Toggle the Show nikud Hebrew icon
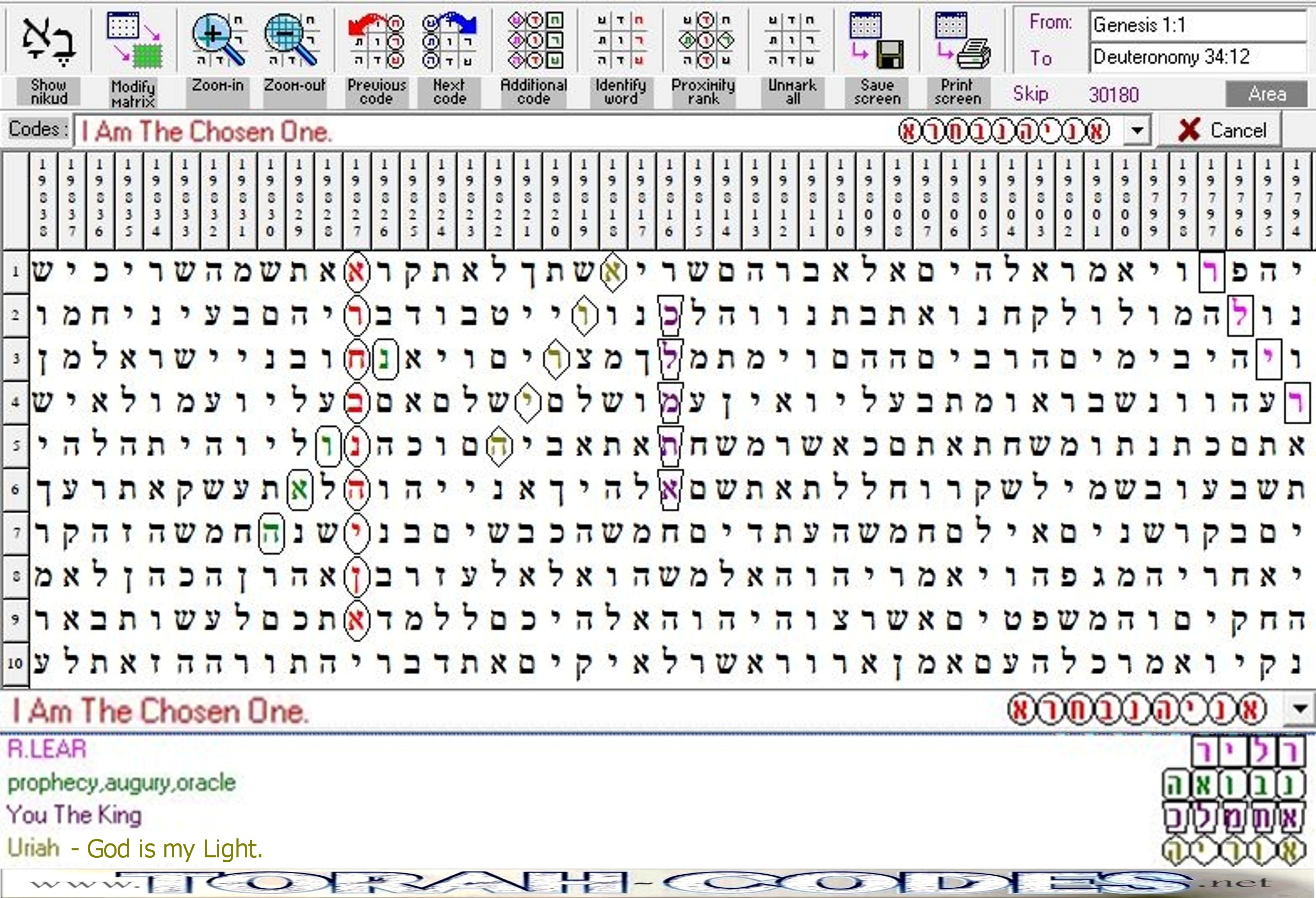Screen dimensions: 1316x898 pos(48,40)
